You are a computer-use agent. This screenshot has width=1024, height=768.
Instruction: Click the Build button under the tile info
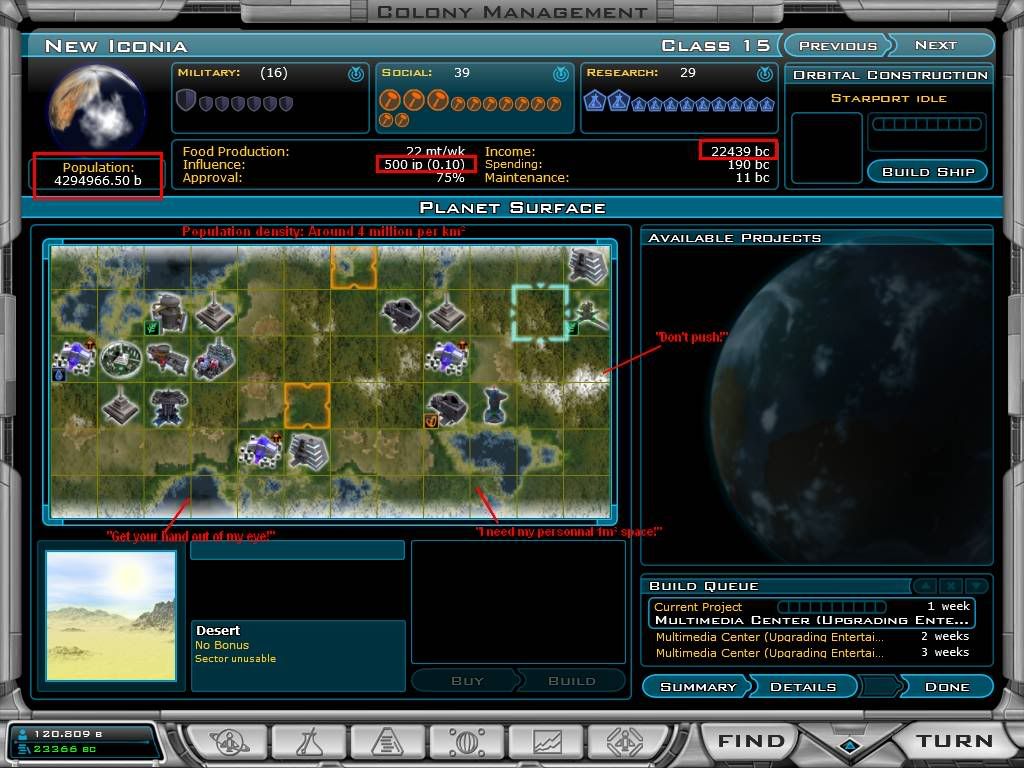571,680
